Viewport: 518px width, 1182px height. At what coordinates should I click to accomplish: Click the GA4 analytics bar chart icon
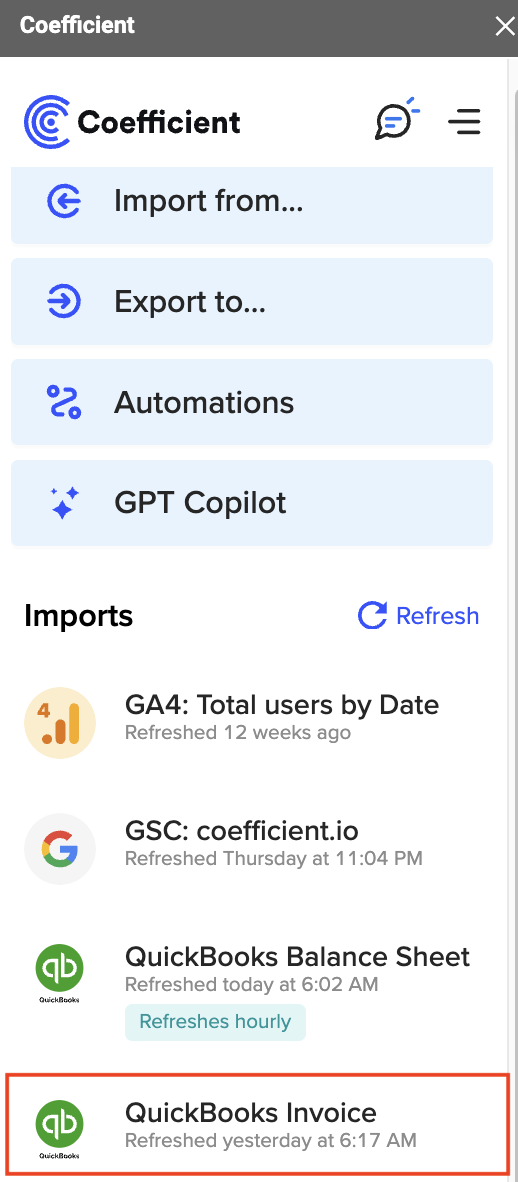pyautogui.click(x=60, y=723)
